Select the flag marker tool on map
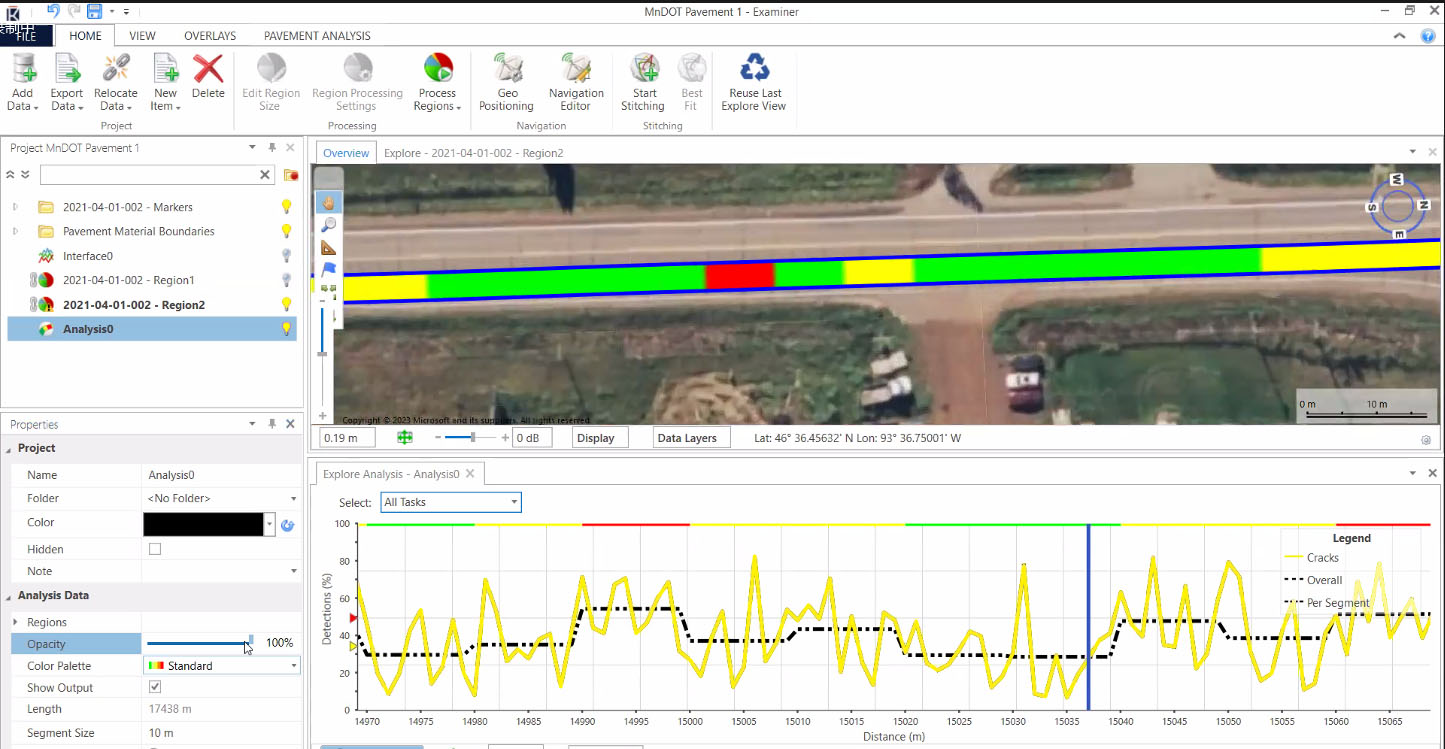Screen dimensions: 1445x749 [328, 270]
